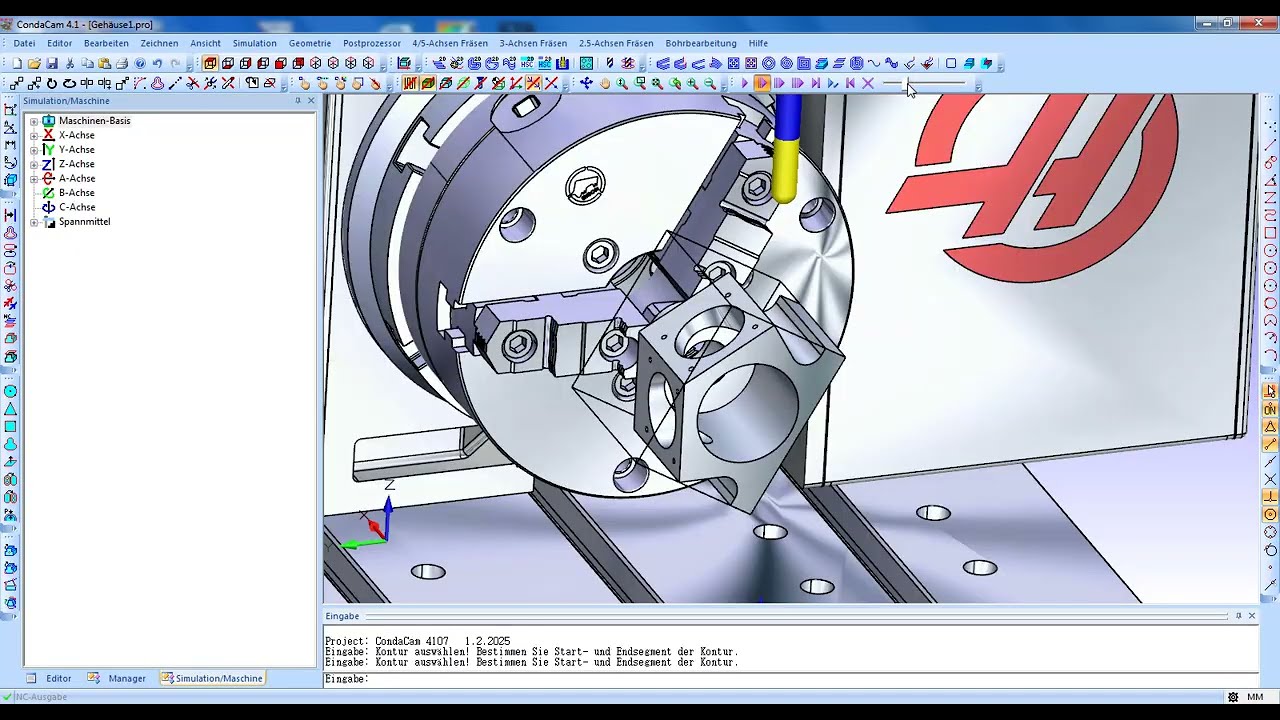The width and height of the screenshot is (1280, 720).
Task: Click the highlighted orange wireframe cube view icon
Action: click(210, 63)
